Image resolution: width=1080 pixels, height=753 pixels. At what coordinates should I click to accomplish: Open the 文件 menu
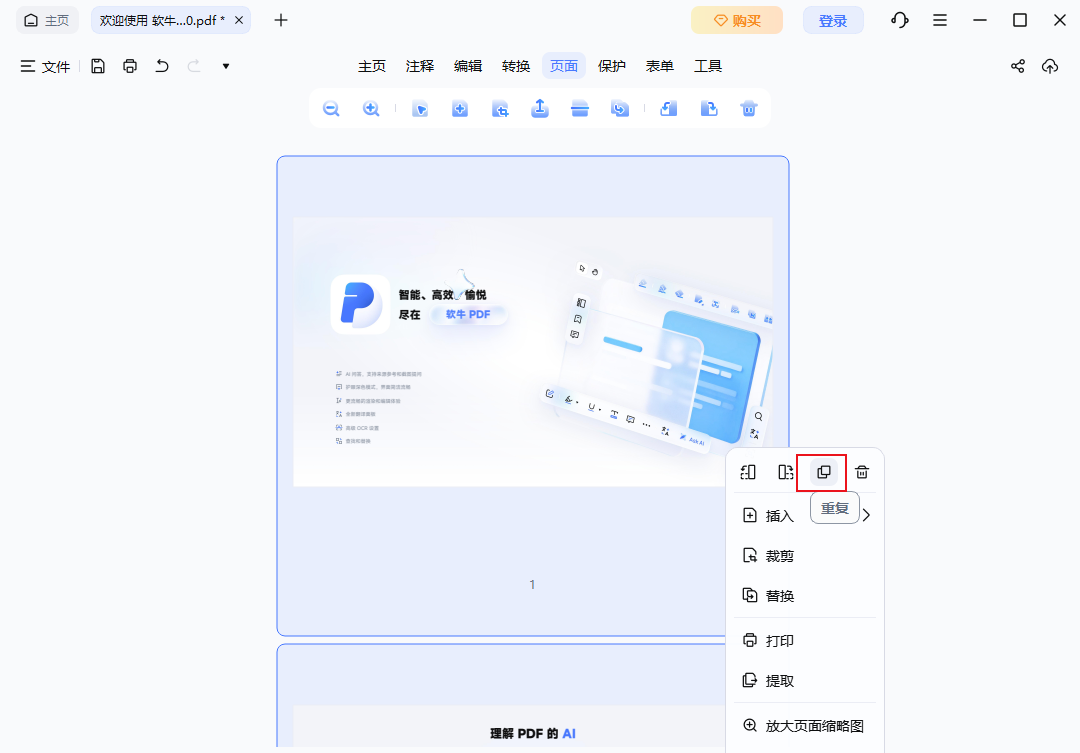(45, 66)
